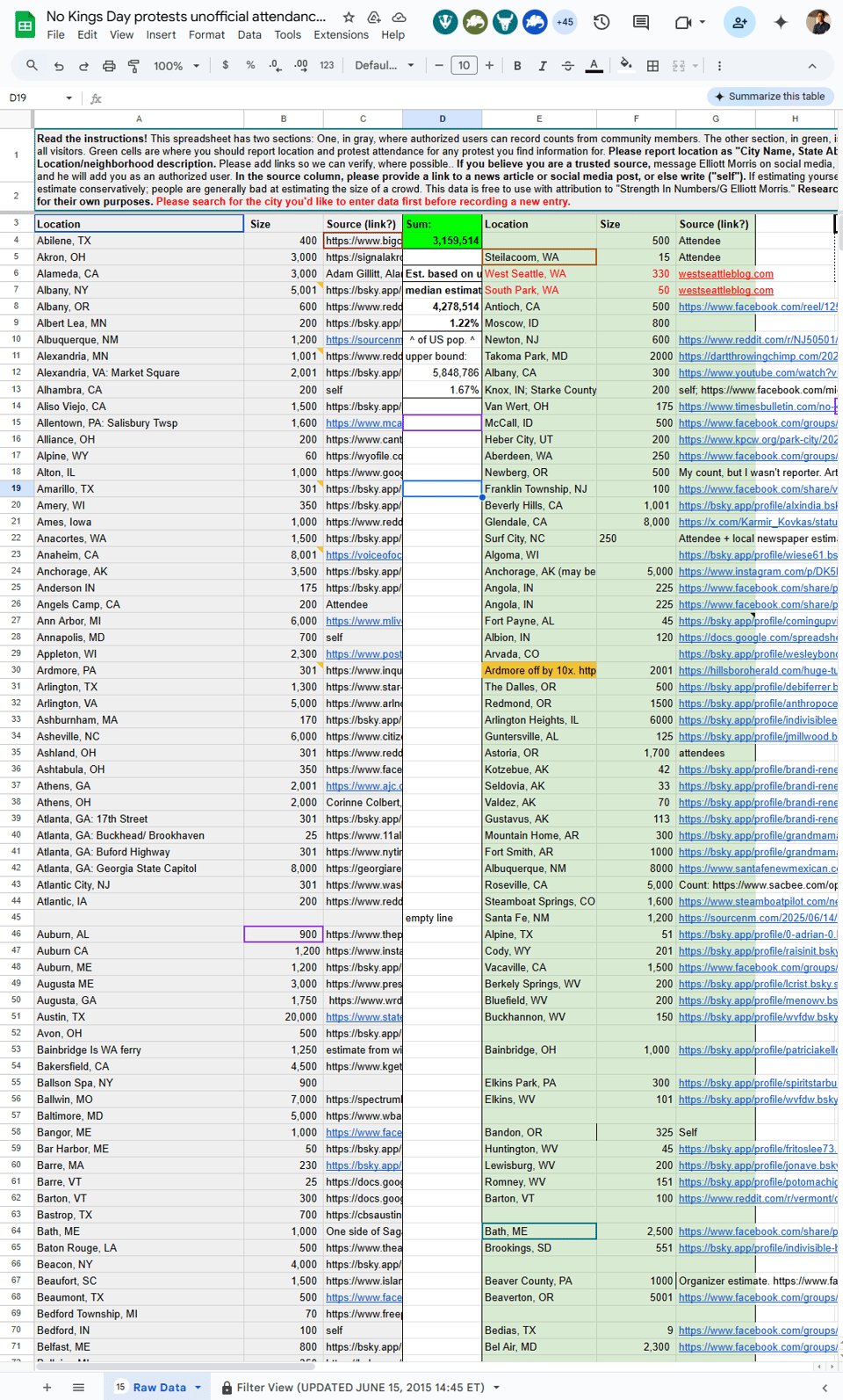Open the text color picker
This screenshot has width=843, height=1400.
(x=594, y=66)
